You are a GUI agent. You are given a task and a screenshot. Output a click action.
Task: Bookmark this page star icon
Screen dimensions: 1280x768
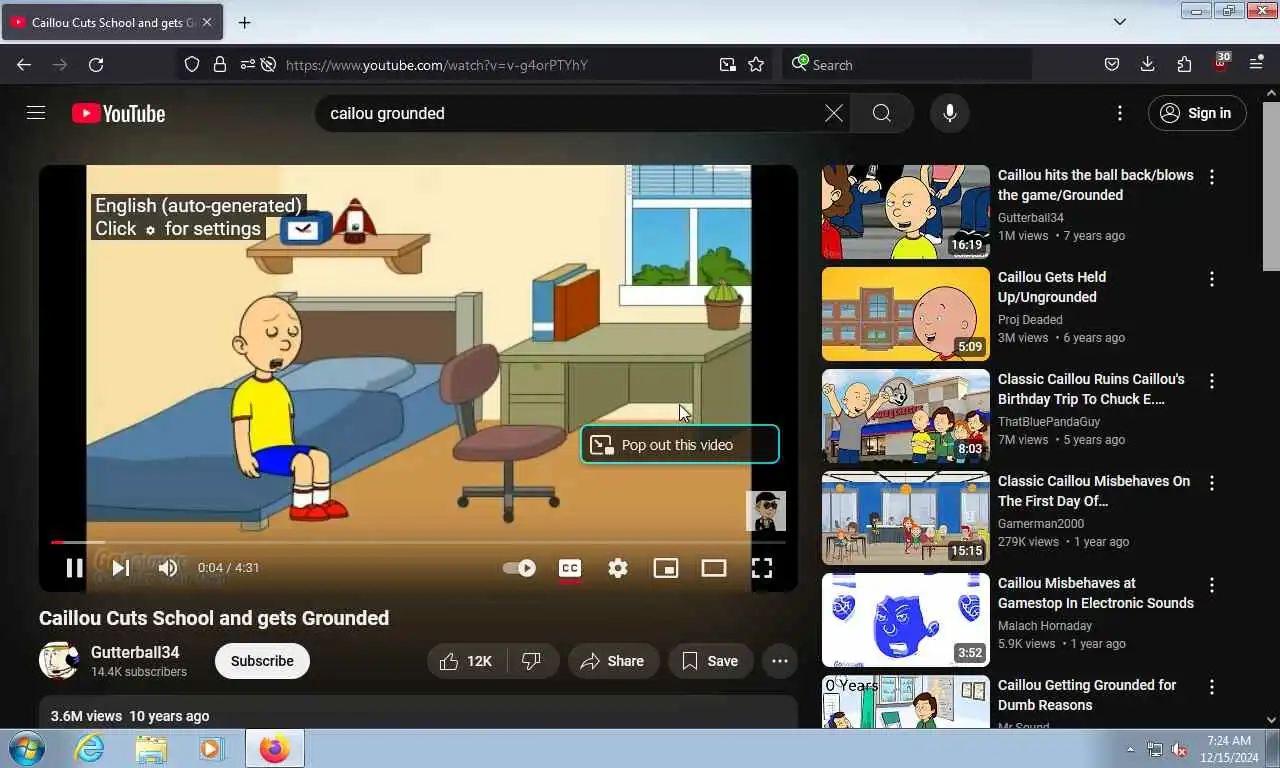pos(756,64)
